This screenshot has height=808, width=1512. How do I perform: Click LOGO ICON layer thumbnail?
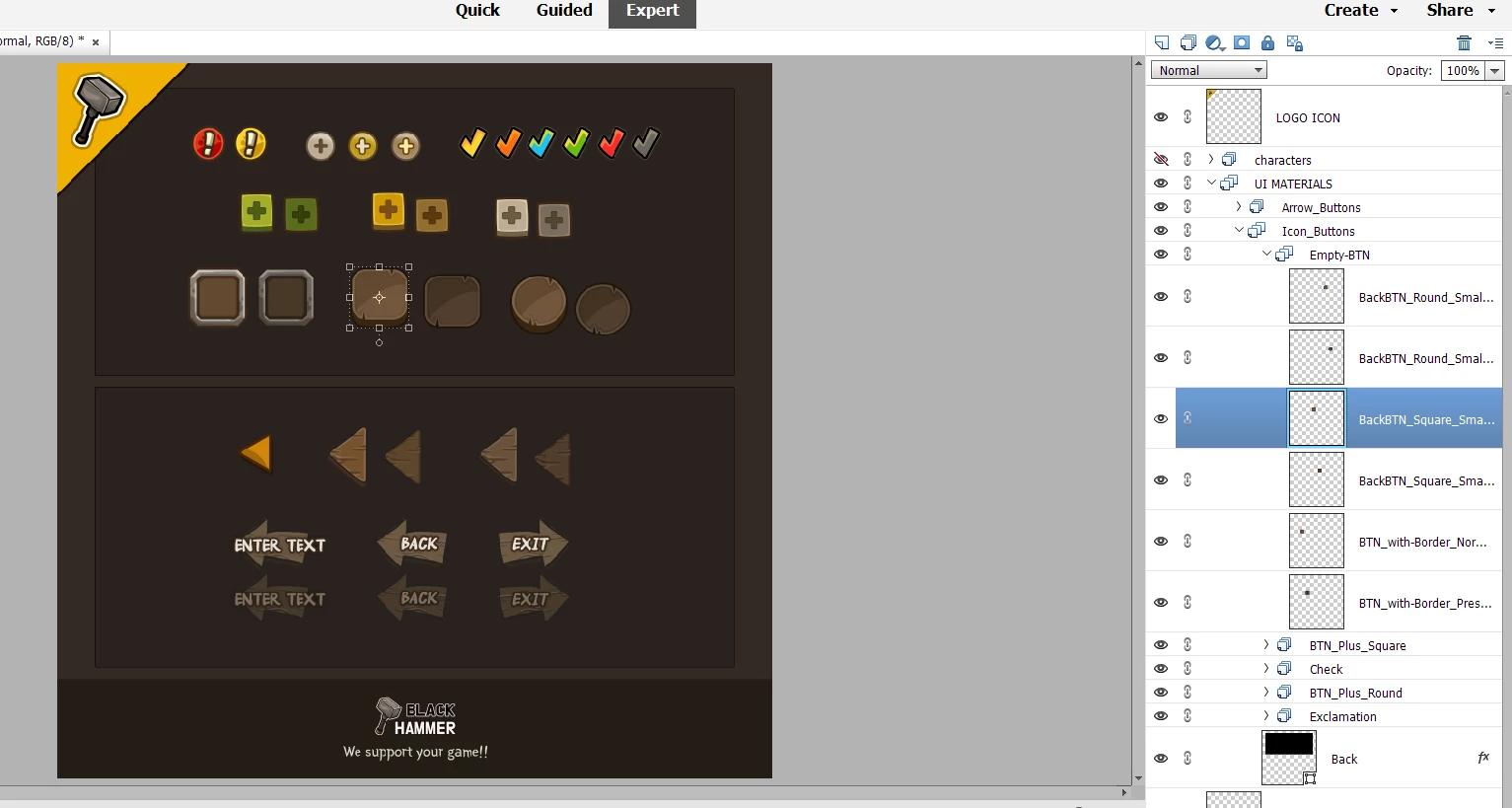tap(1234, 116)
